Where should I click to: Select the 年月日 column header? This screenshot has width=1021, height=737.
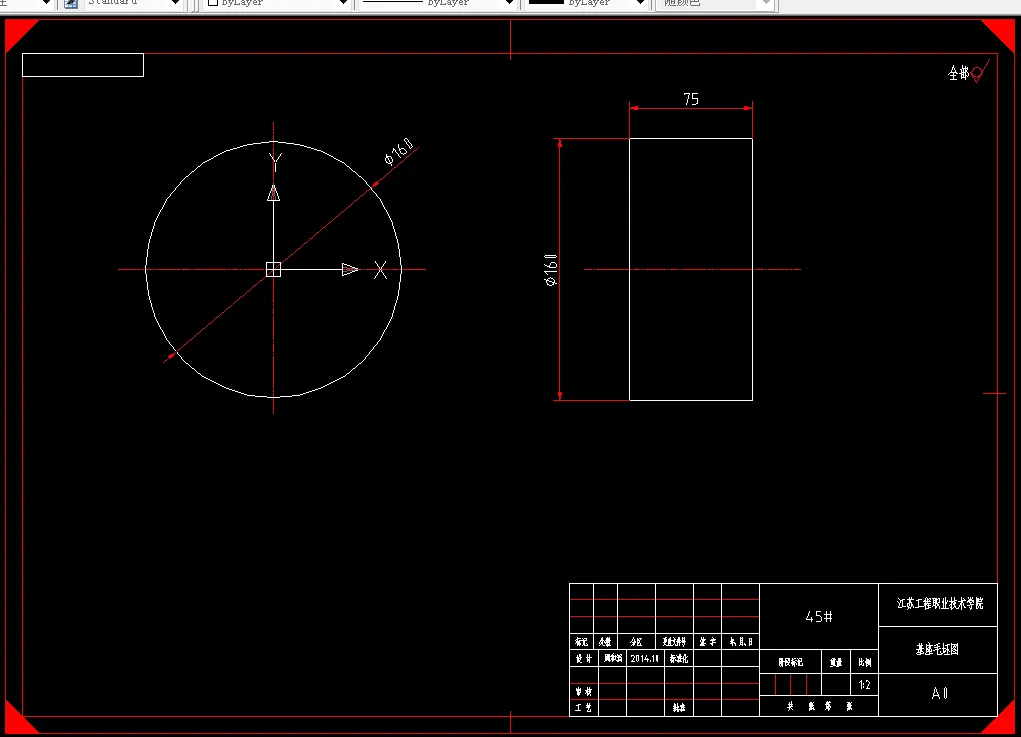click(x=741, y=642)
